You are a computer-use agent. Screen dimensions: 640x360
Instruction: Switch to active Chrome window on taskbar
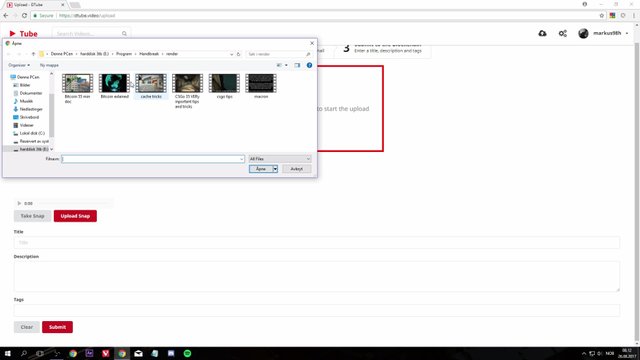pos(122,353)
